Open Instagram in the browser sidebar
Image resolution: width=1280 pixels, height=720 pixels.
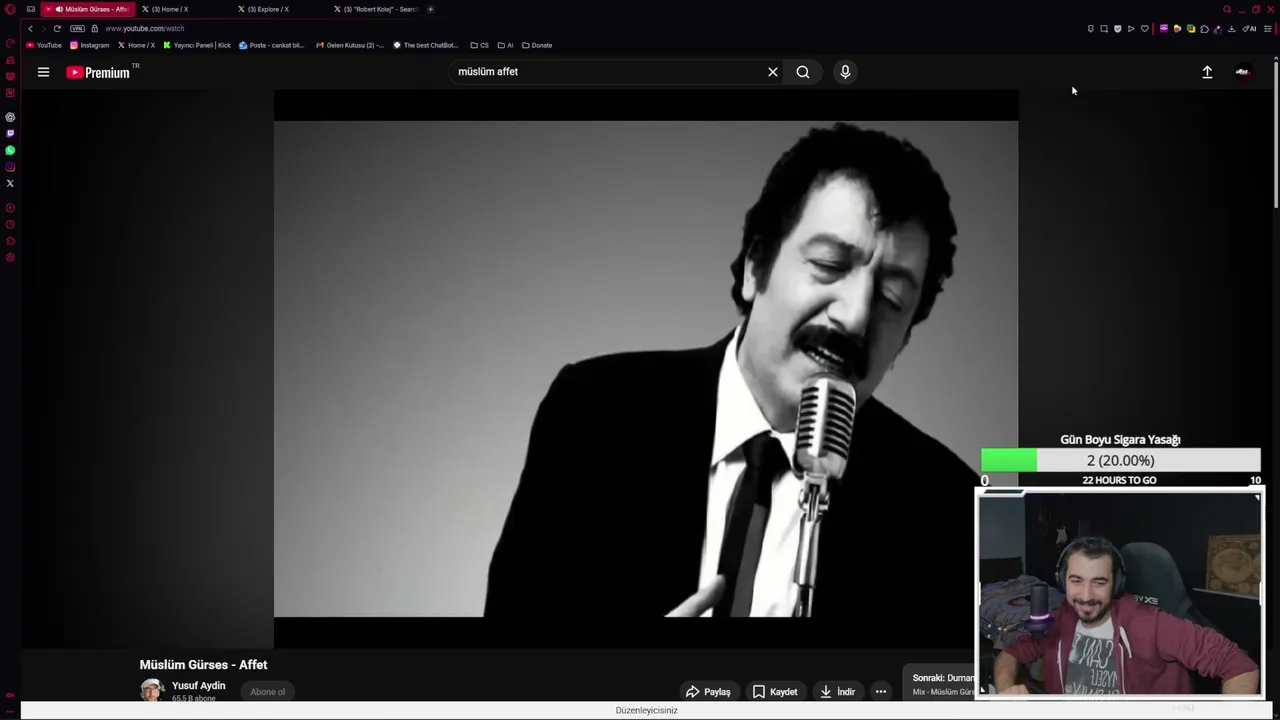[10, 167]
